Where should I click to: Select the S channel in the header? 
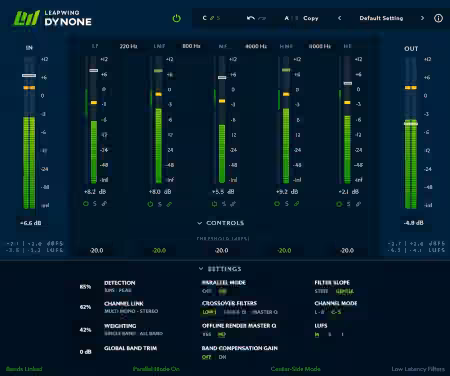[218, 18]
